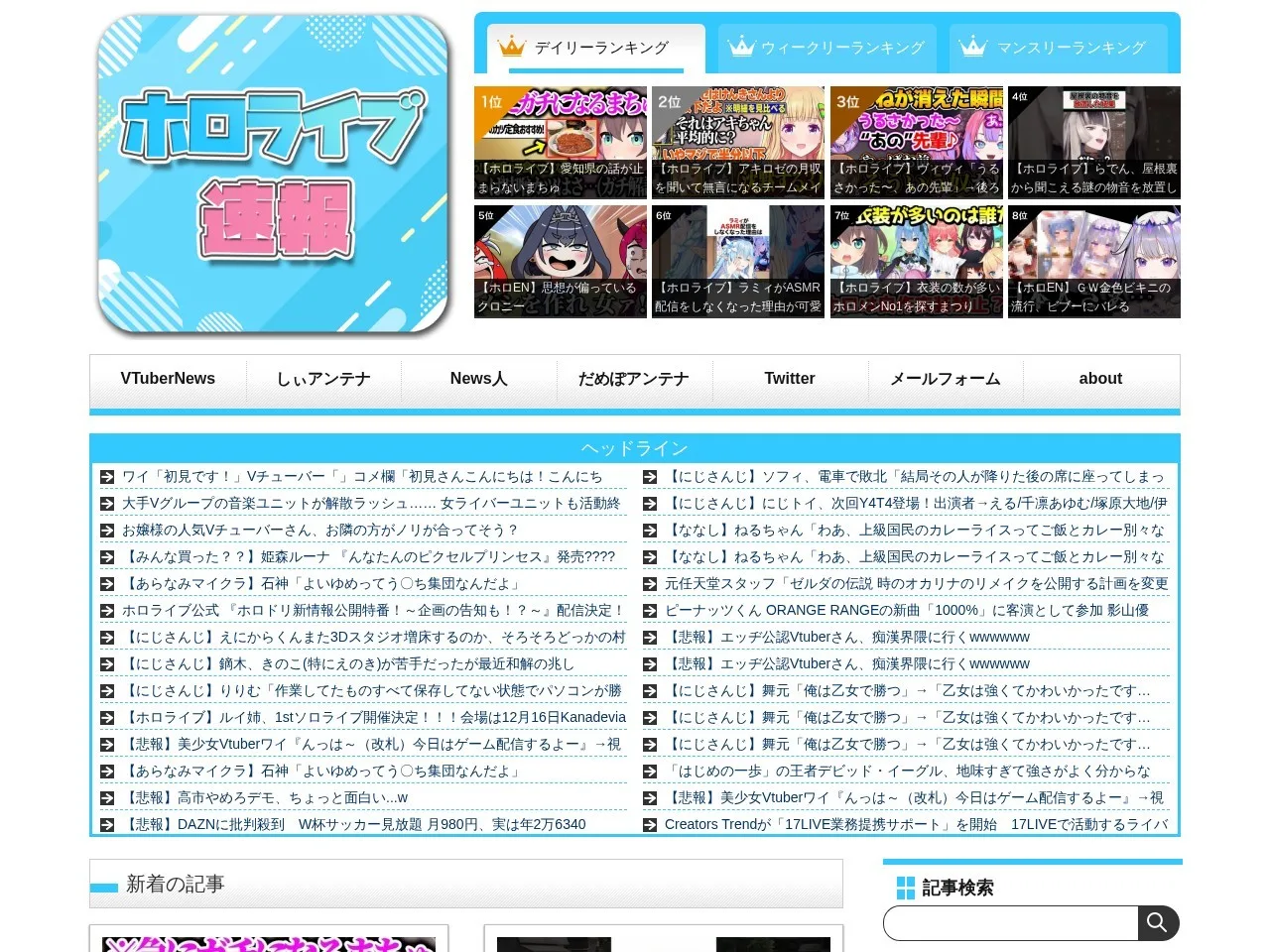Open the Twitter link in the navigation bar
This screenshot has height=952, width=1270.
pyautogui.click(x=790, y=379)
